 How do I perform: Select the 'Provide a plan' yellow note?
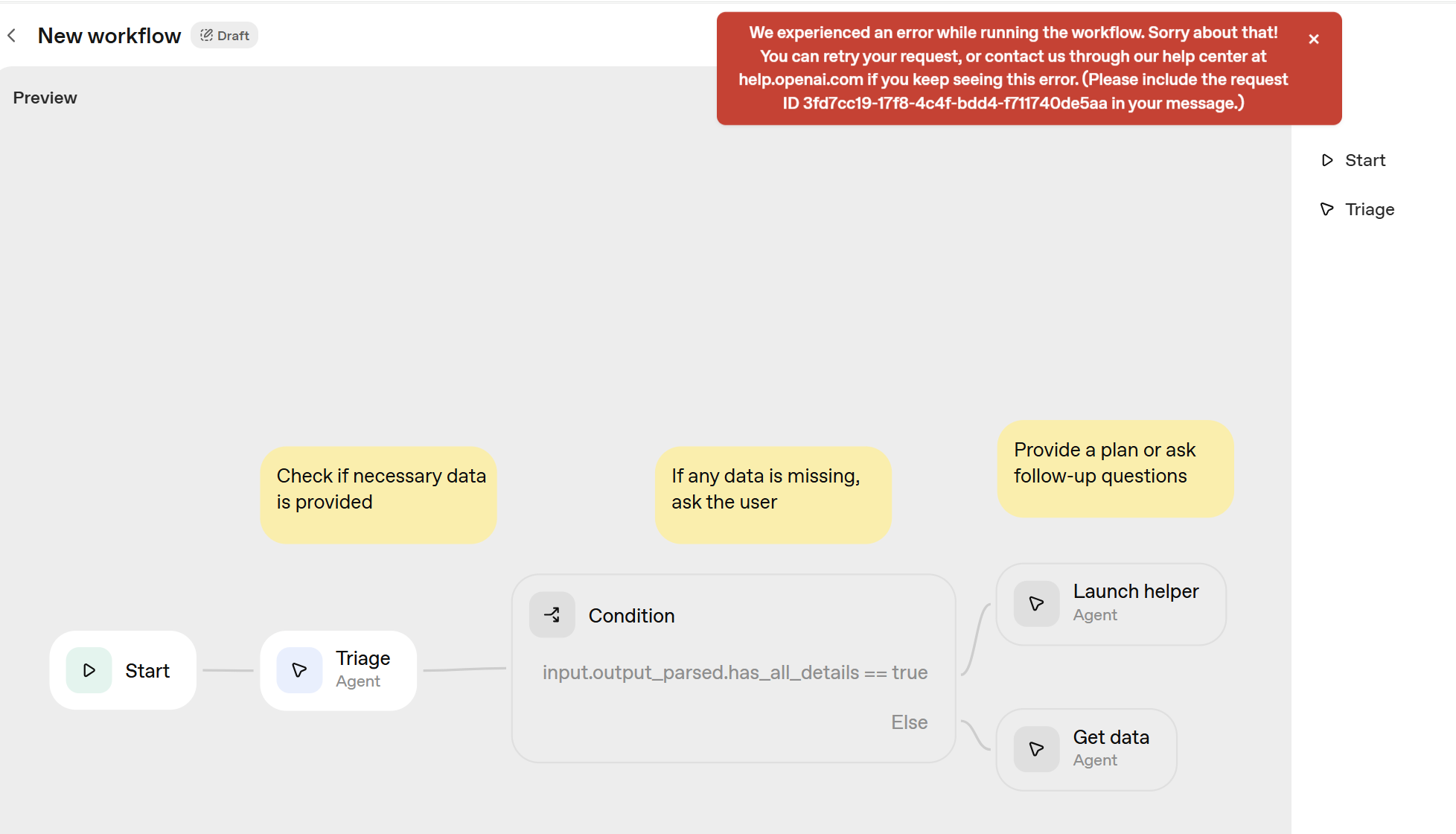click(x=1114, y=468)
